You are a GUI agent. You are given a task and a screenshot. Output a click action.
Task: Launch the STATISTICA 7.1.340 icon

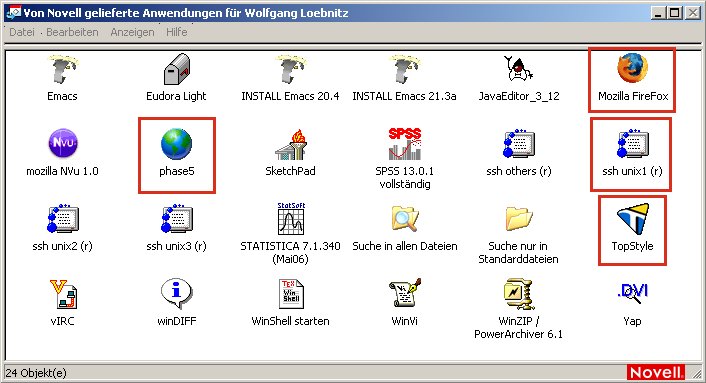(291, 218)
